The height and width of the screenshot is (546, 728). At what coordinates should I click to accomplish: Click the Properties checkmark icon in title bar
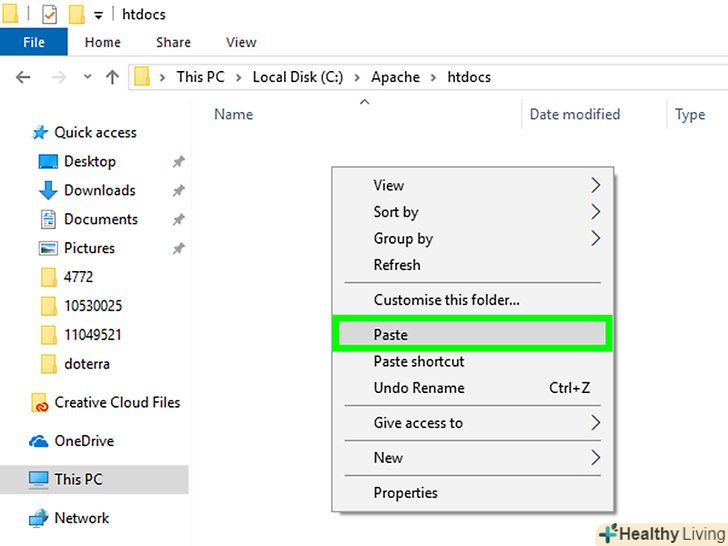49,14
